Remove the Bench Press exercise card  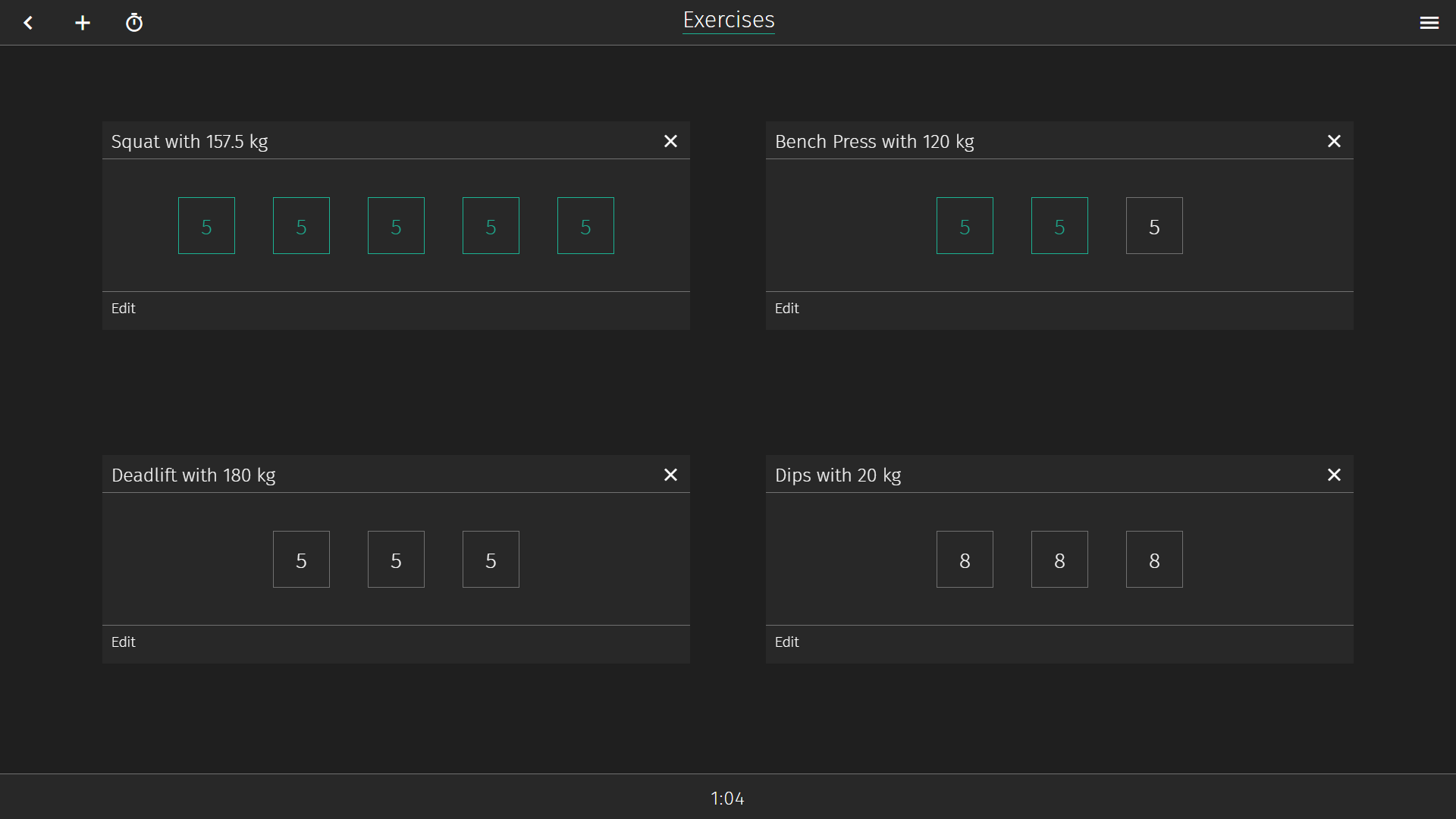tap(1334, 141)
